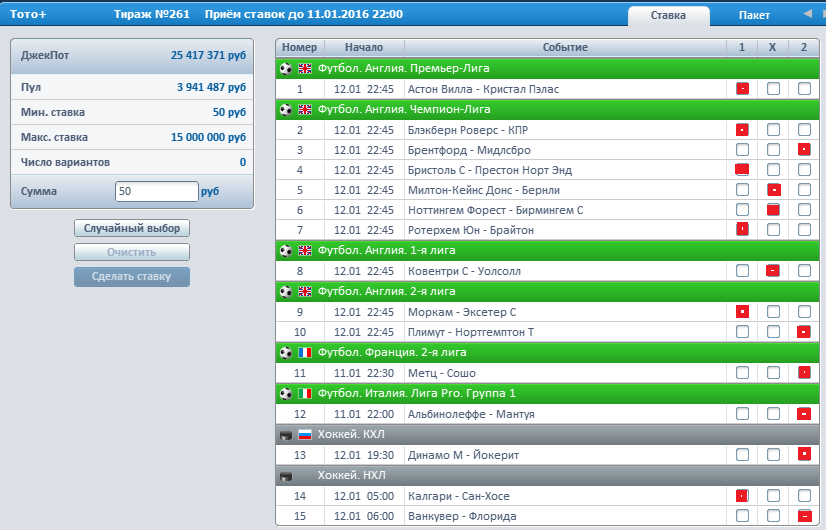Click the Номер column header
Viewport: 826px width, 530px height.
299,47
